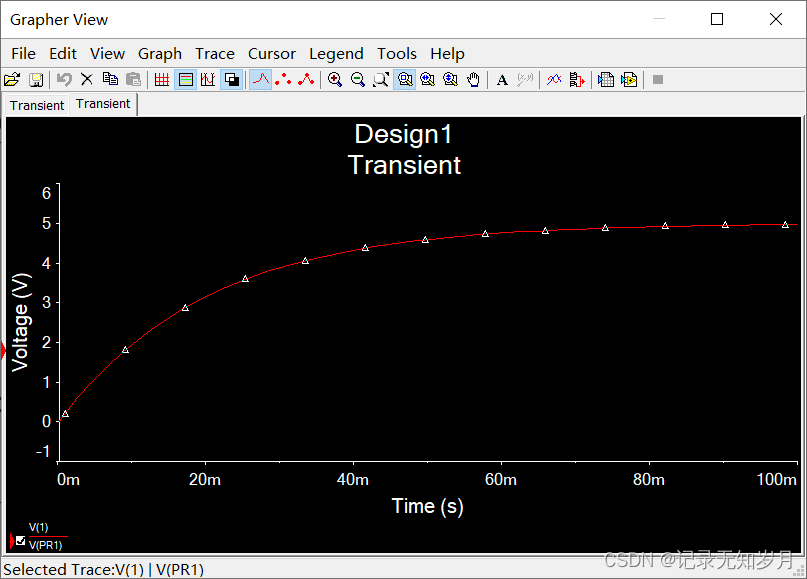The height and width of the screenshot is (579, 807).
Task: Open the Legend menu
Action: pyautogui.click(x=336, y=54)
